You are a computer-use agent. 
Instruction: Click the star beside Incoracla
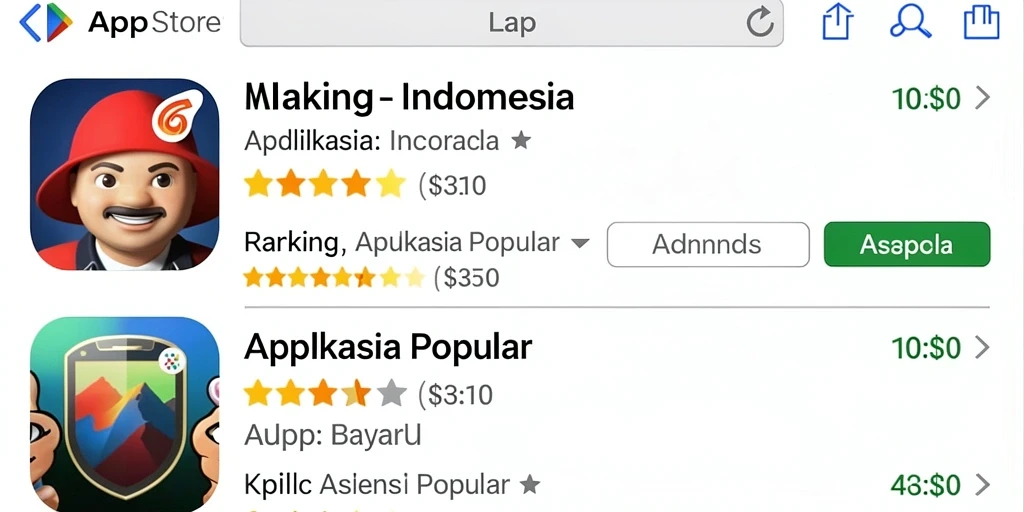click(x=520, y=140)
